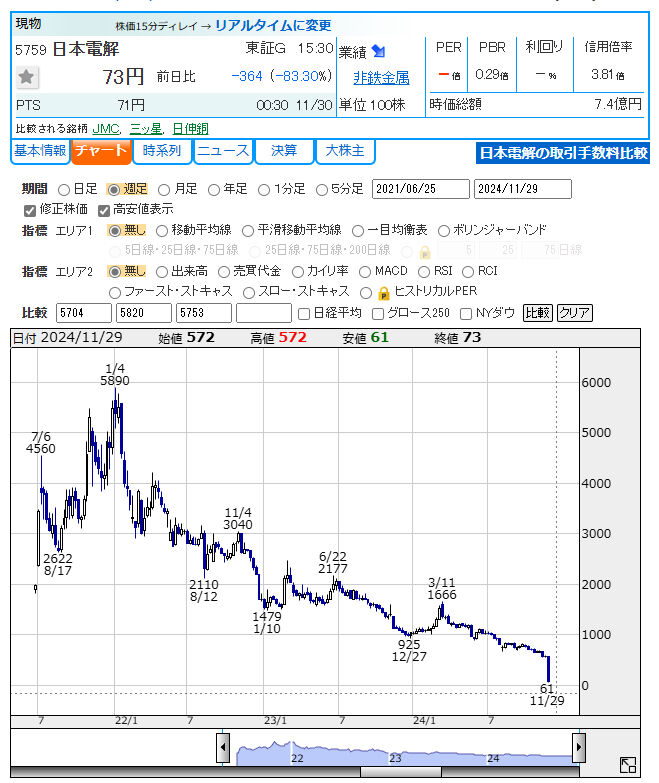Click comparison code field 5820
Viewport: 659px width, 783px height.
[143, 313]
